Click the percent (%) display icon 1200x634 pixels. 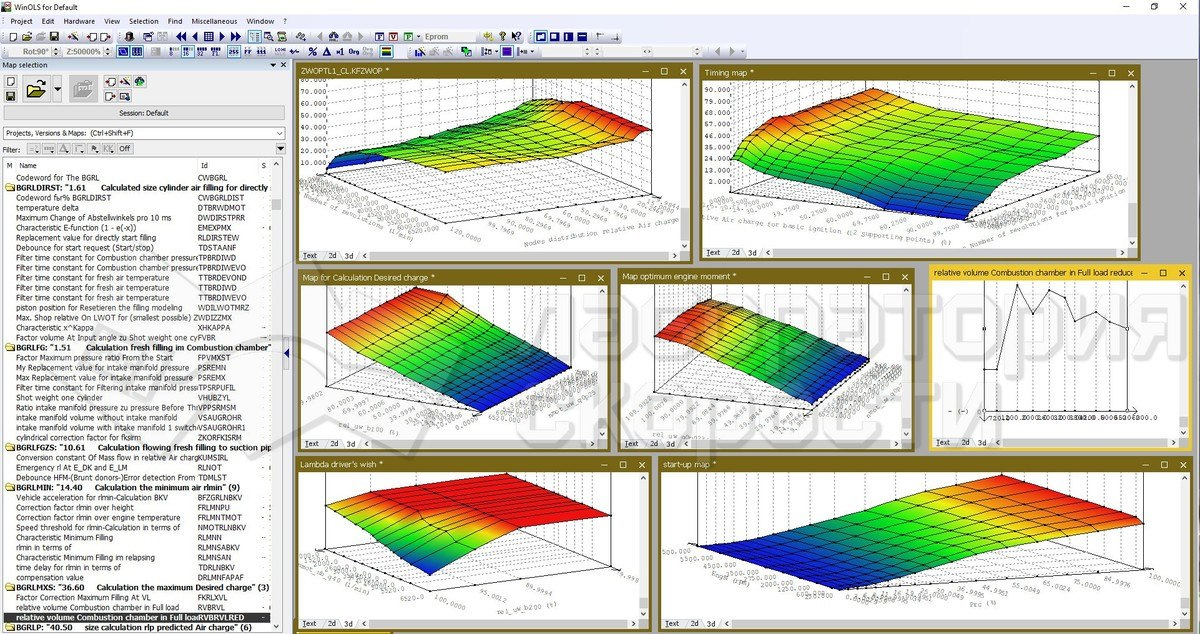(x=312, y=49)
